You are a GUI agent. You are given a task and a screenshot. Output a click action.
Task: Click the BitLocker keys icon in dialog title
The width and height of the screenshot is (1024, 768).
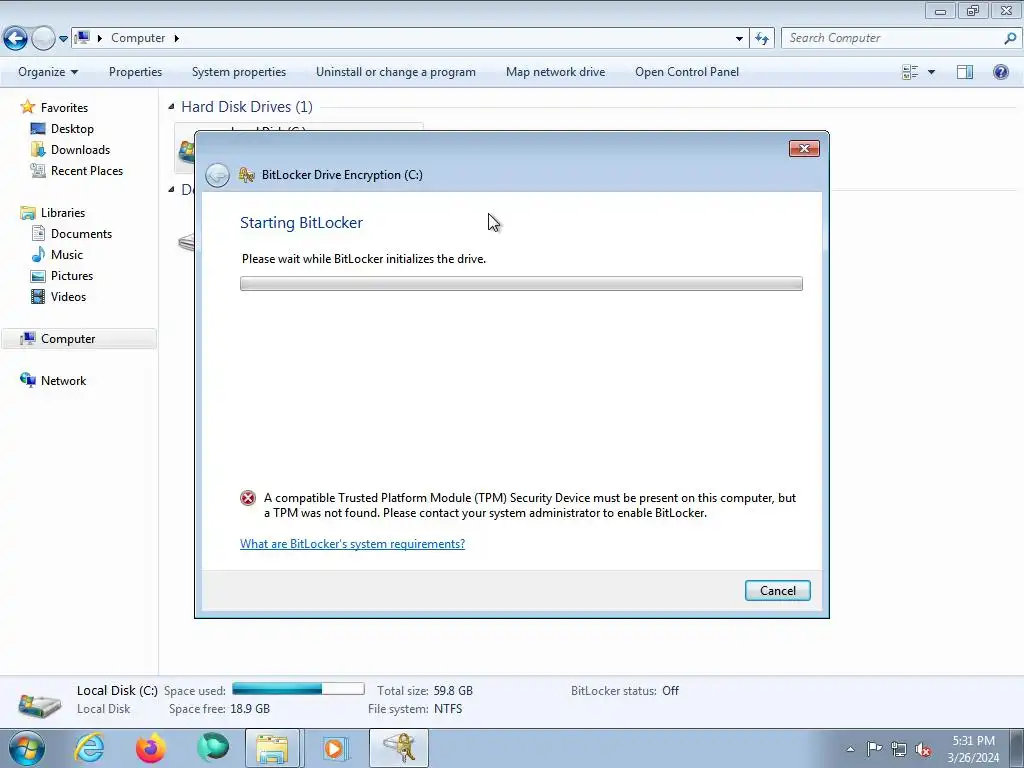tap(246, 175)
